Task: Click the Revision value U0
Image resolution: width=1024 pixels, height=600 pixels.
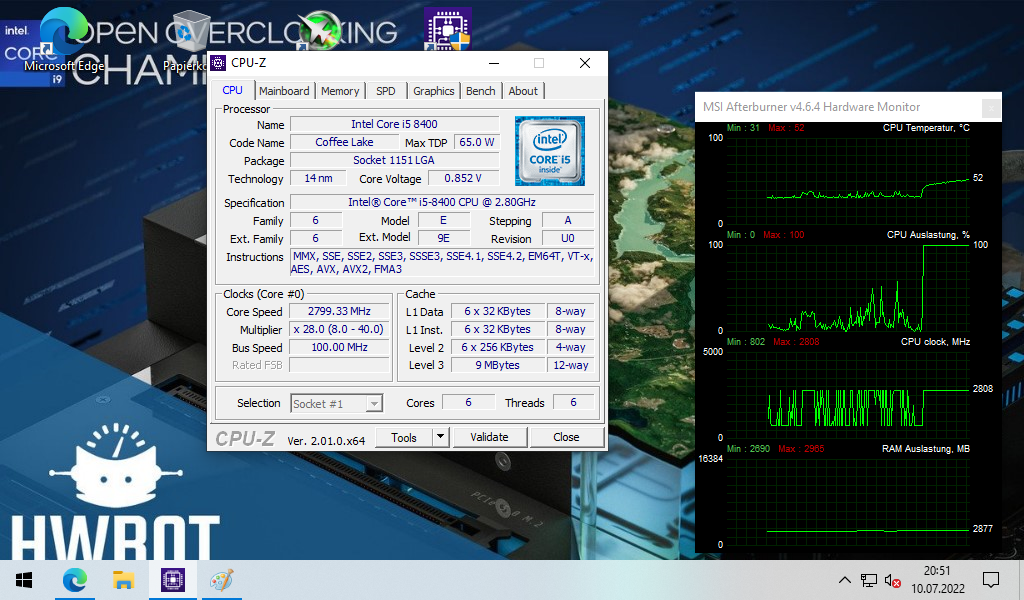Action: [x=568, y=238]
